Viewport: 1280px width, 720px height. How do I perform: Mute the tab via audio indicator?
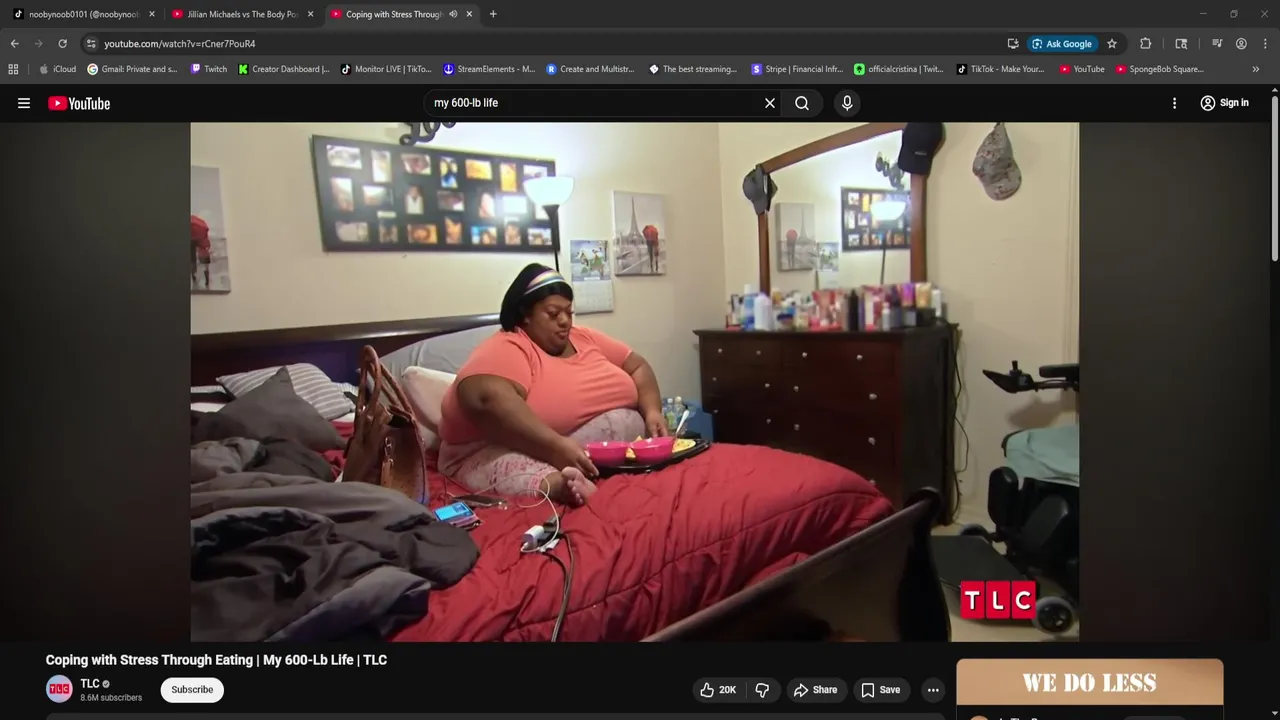click(x=453, y=14)
